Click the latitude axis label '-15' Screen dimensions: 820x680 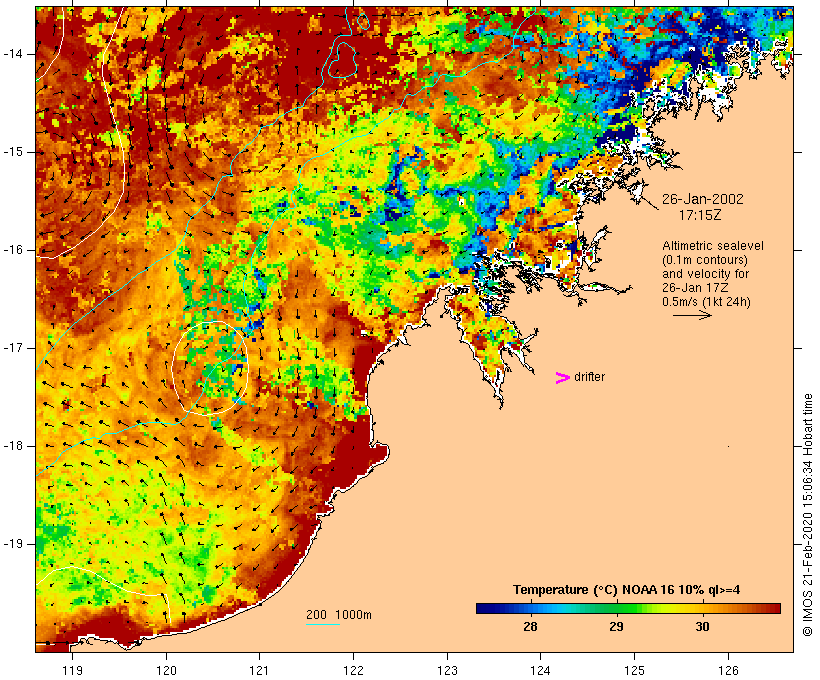pos(12,152)
